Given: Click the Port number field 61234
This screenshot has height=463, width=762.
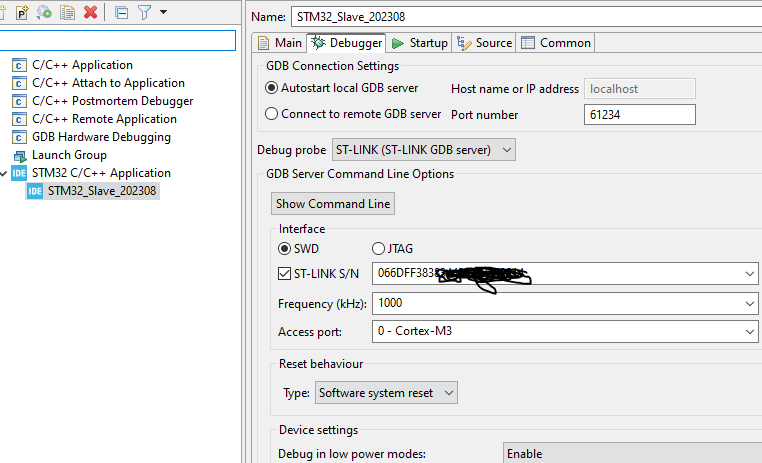Looking at the screenshot, I should coord(640,115).
